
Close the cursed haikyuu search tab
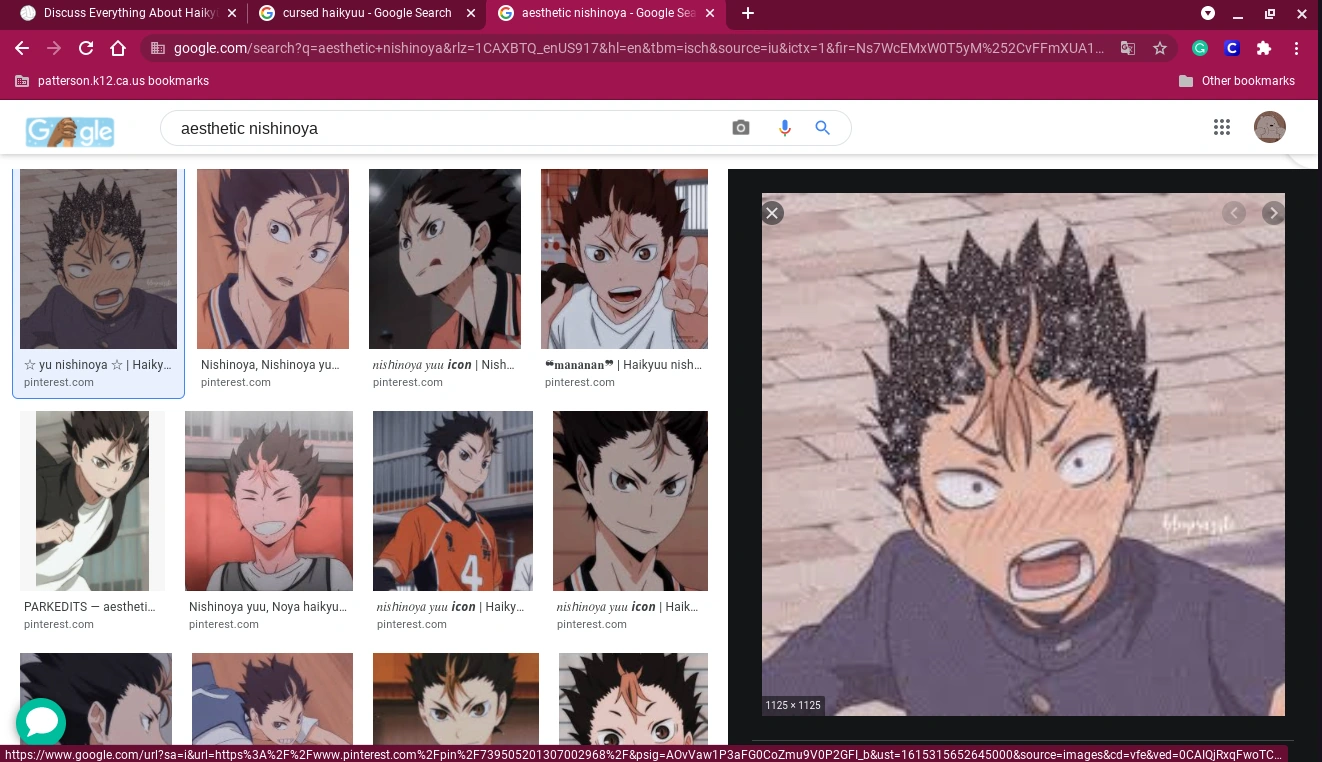click(470, 13)
